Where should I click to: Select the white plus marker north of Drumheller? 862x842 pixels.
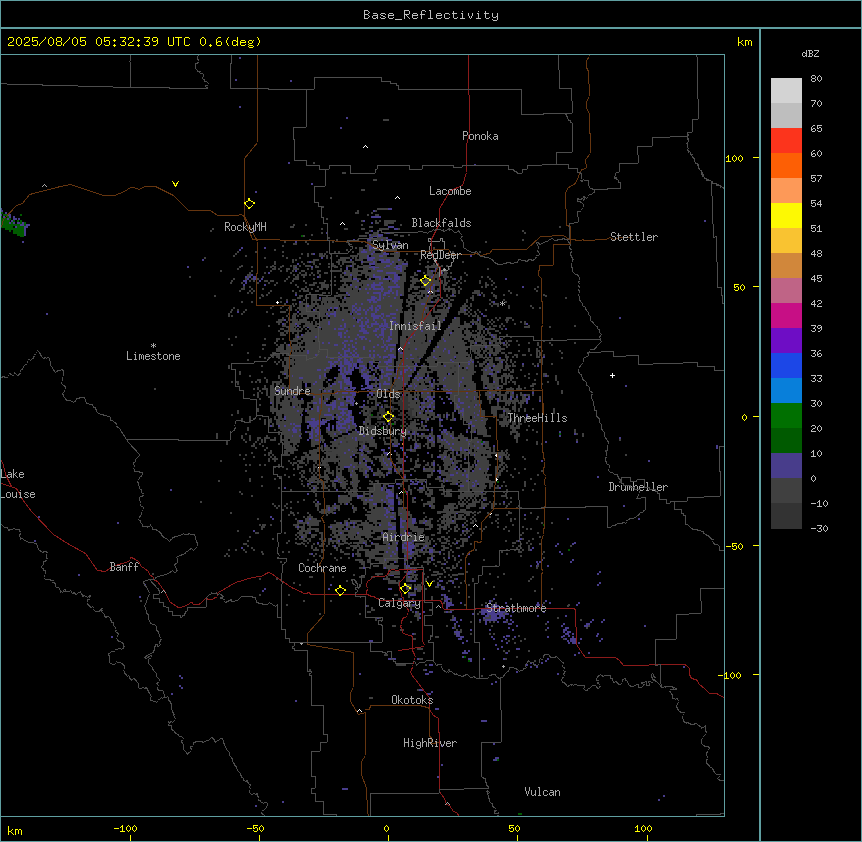[x=612, y=375]
